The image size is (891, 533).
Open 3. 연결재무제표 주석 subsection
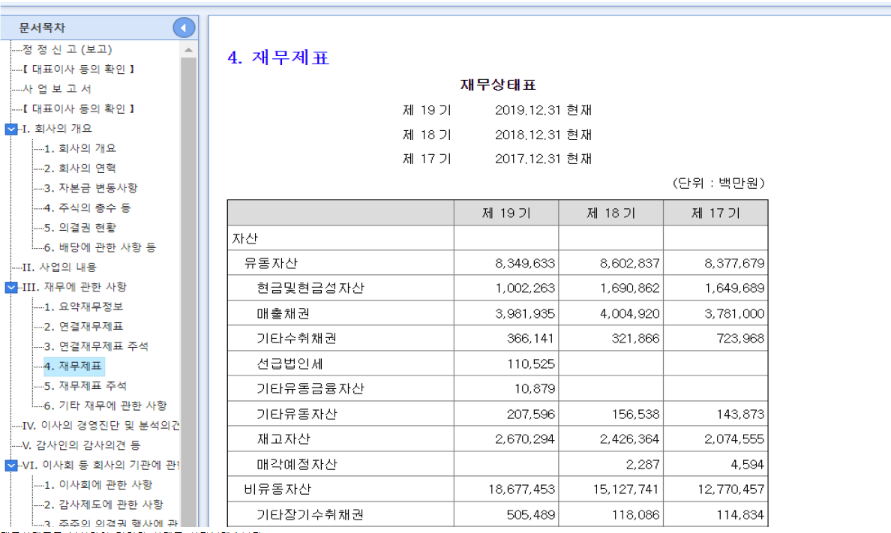(x=96, y=347)
